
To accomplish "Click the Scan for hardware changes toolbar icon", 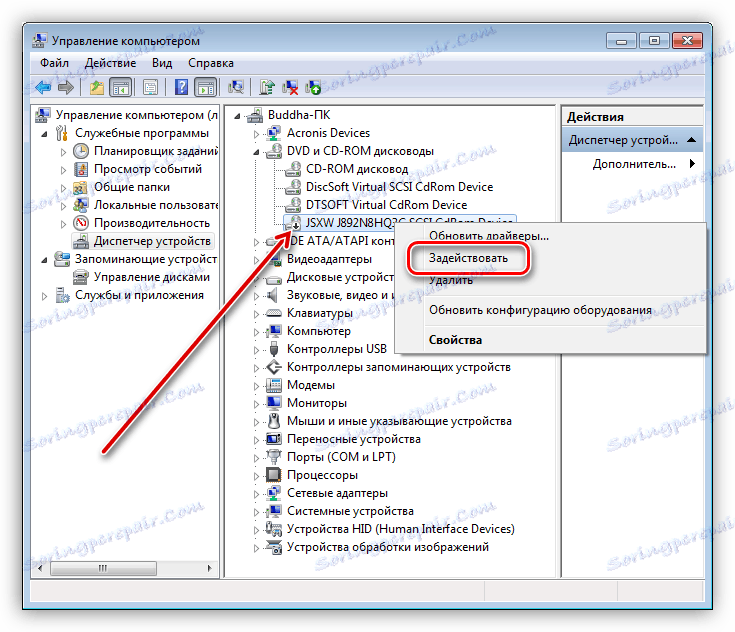I will pos(236,87).
